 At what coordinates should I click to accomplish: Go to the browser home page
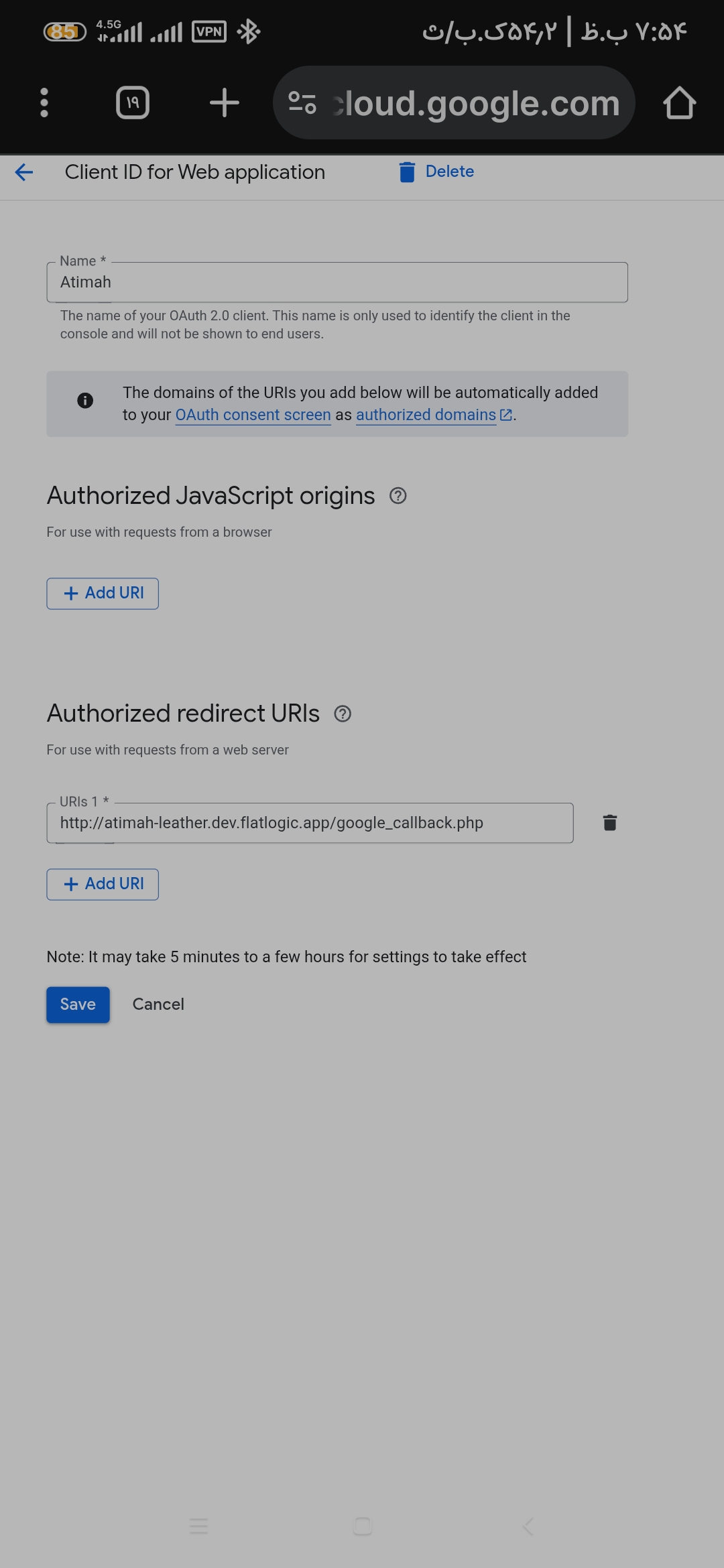coord(679,103)
